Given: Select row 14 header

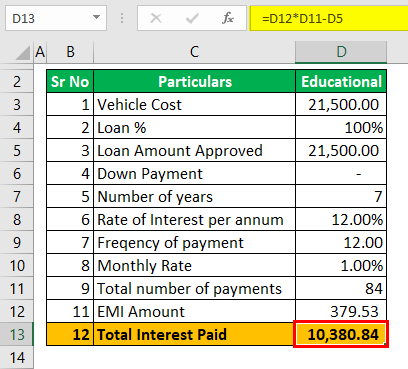Looking at the screenshot, I should click(17, 357).
